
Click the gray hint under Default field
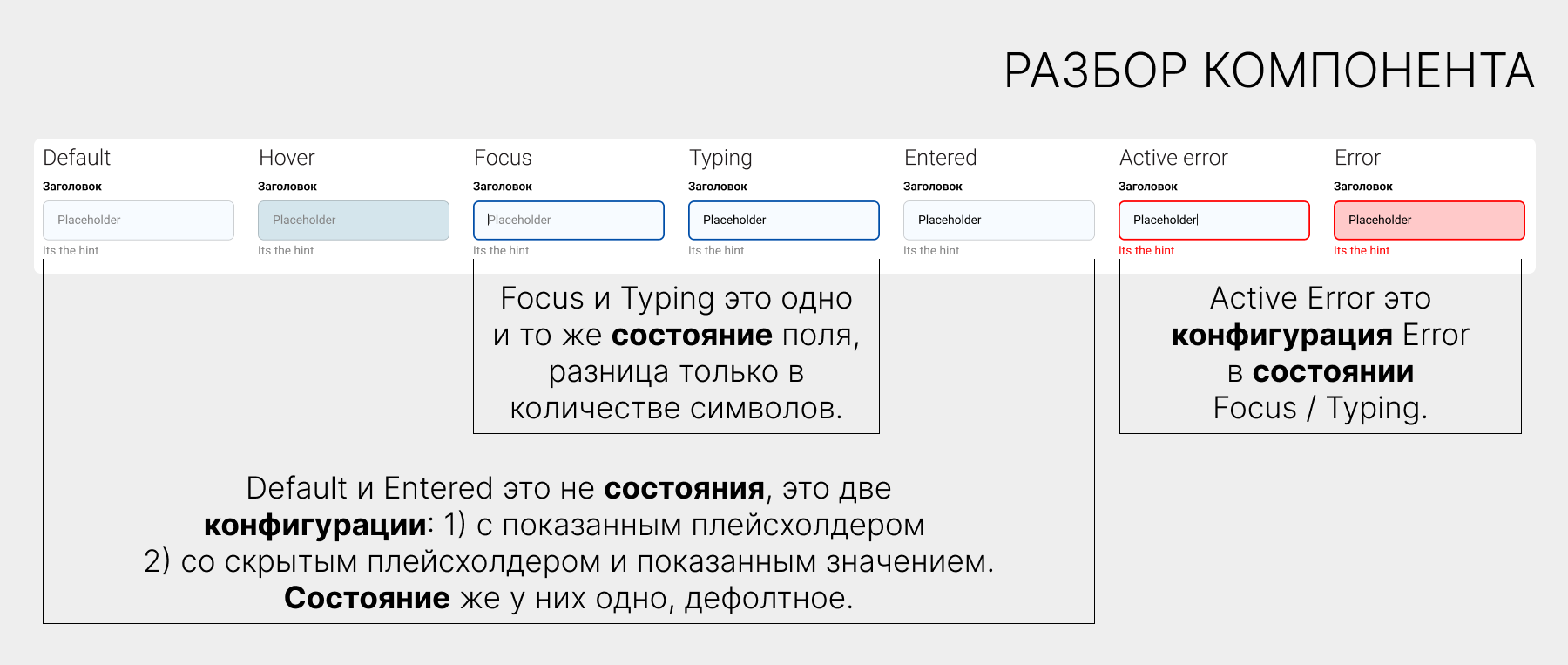pos(71,251)
